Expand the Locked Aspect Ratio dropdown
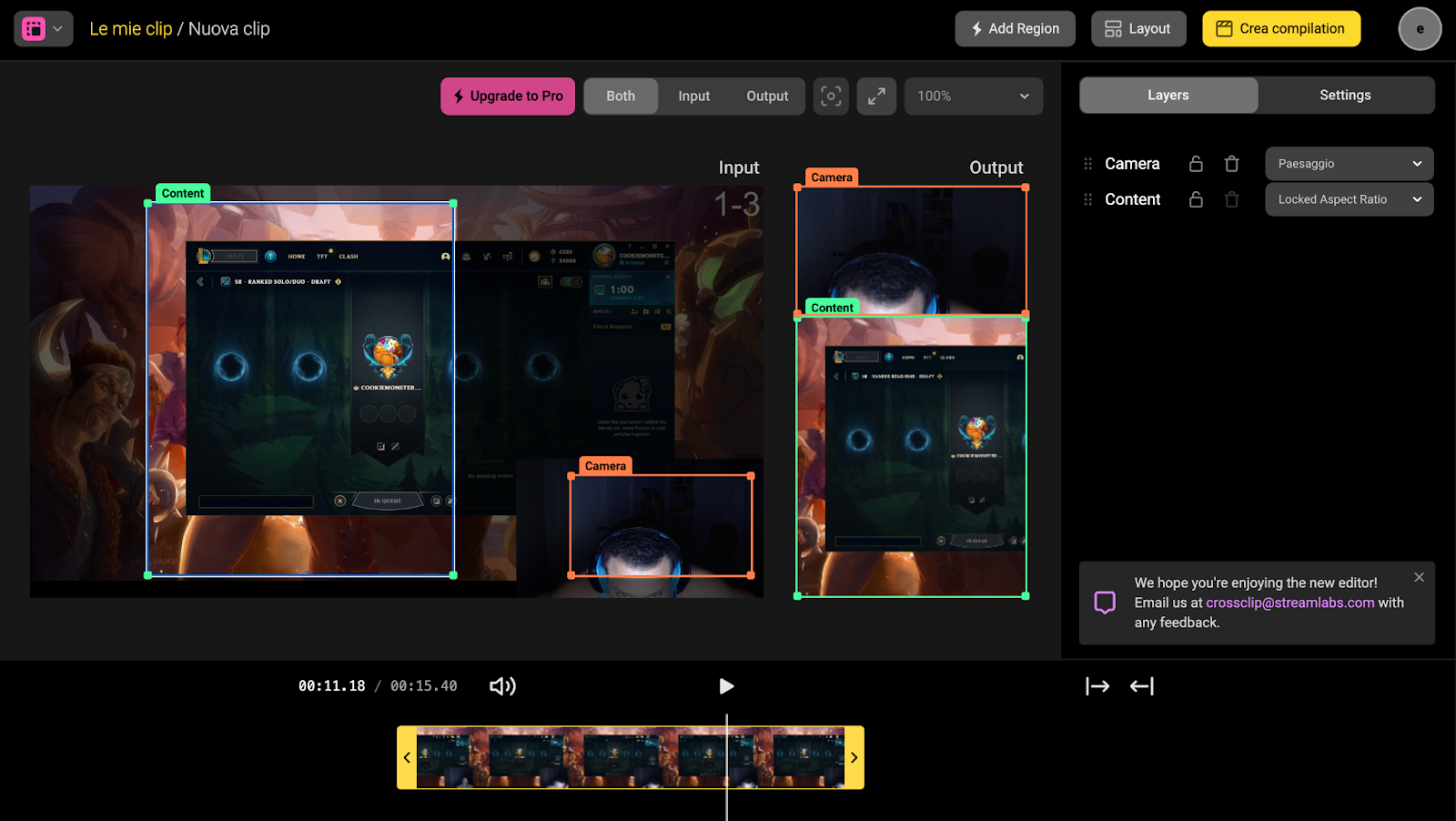Screen dimensions: 1456x821 point(1349,199)
